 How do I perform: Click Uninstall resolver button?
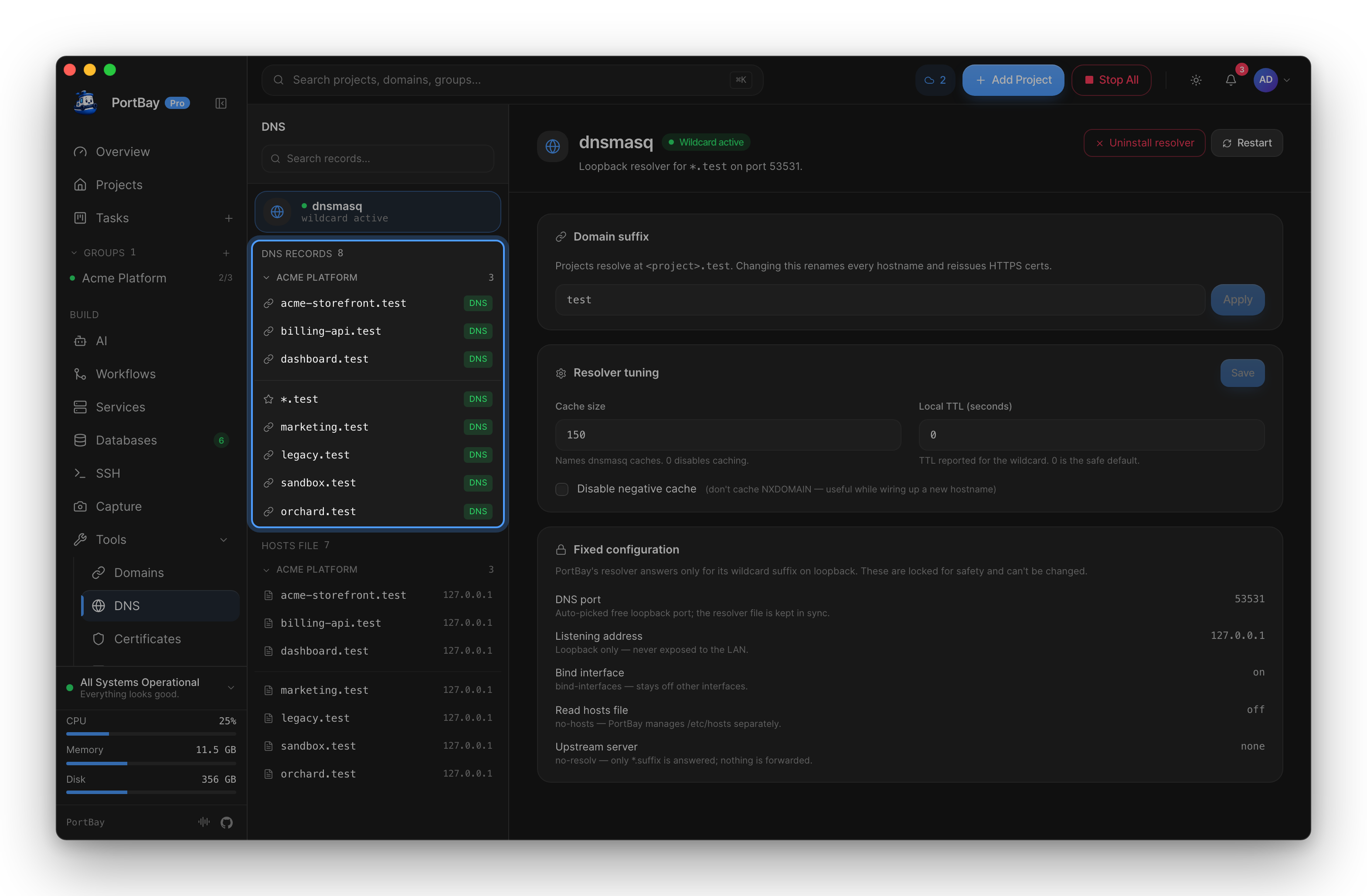coord(1144,143)
